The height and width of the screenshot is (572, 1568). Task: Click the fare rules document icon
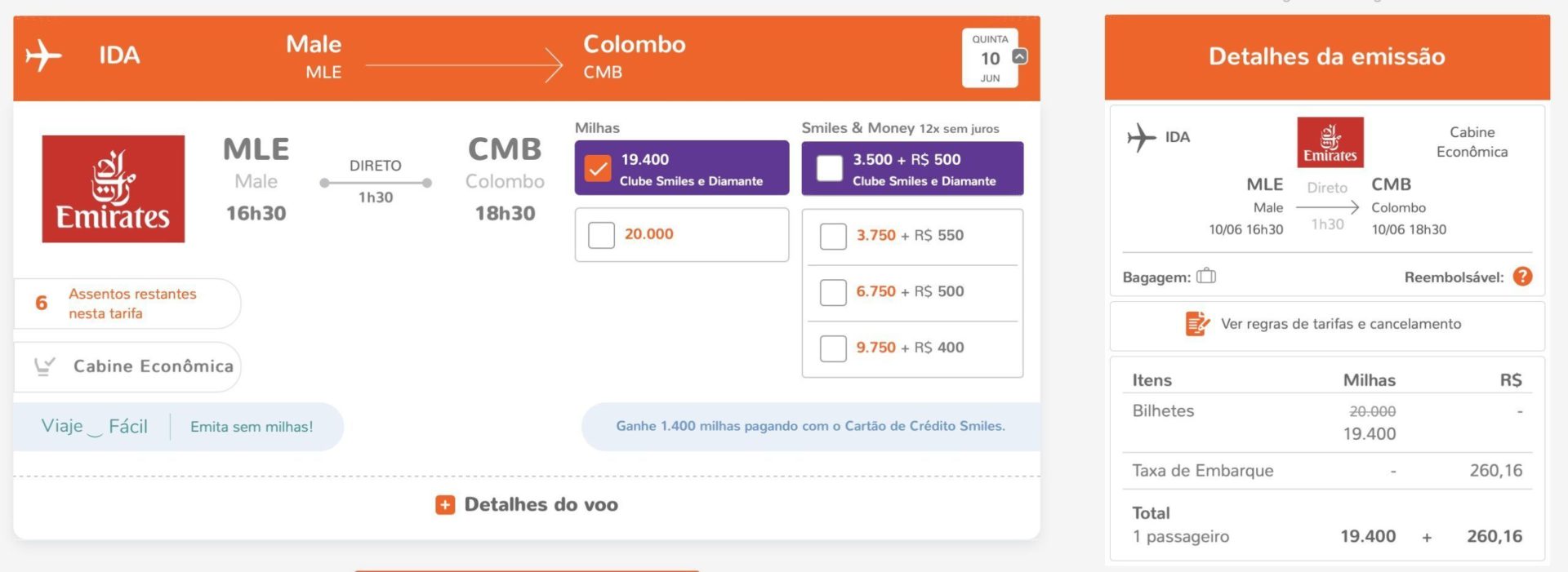coord(1197,324)
